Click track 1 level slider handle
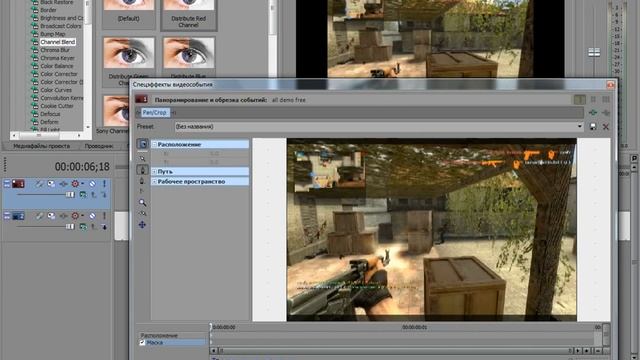Image resolution: width=640 pixels, height=360 pixels. point(70,195)
